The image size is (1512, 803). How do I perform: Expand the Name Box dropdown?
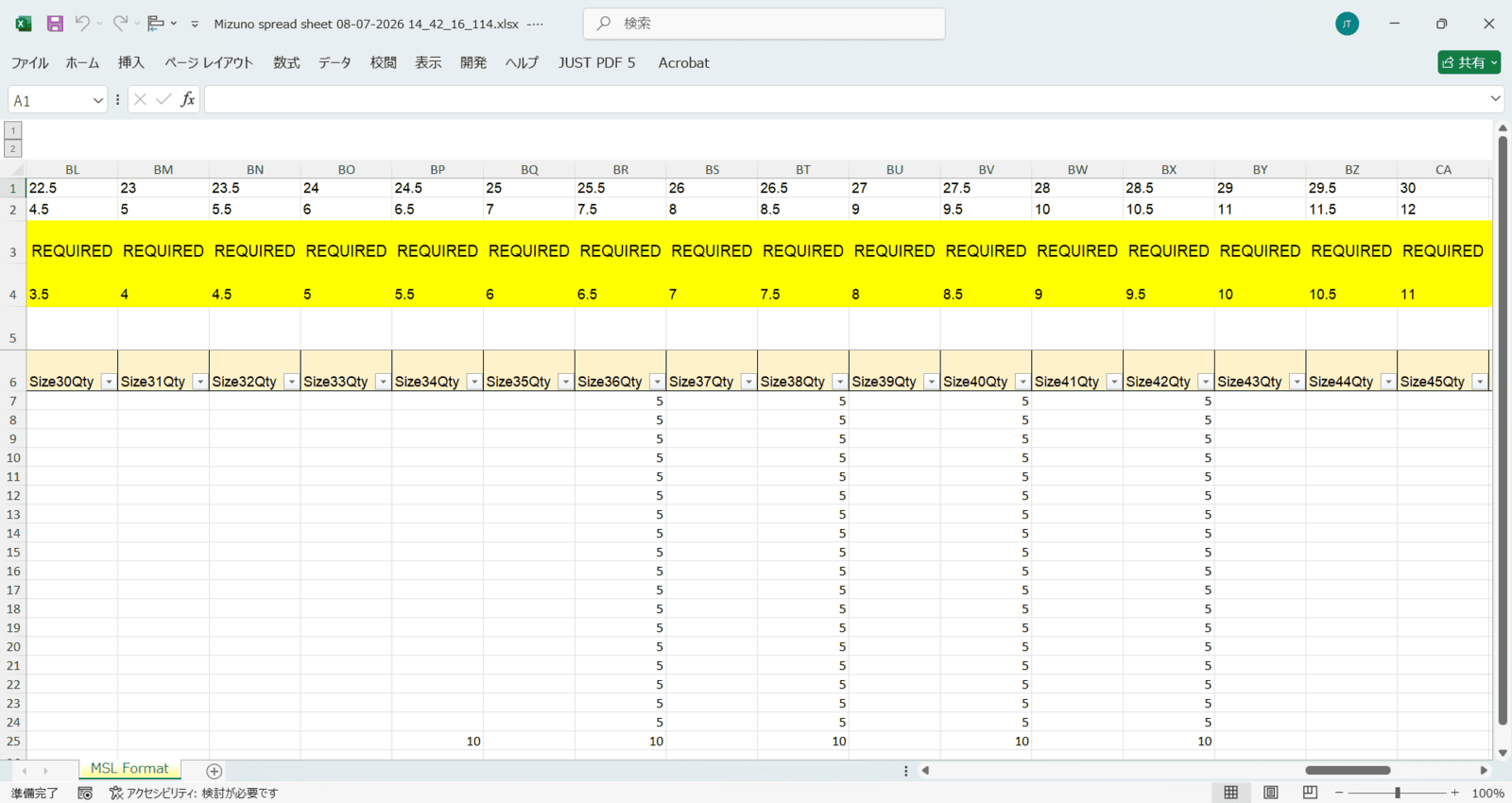pyautogui.click(x=97, y=100)
